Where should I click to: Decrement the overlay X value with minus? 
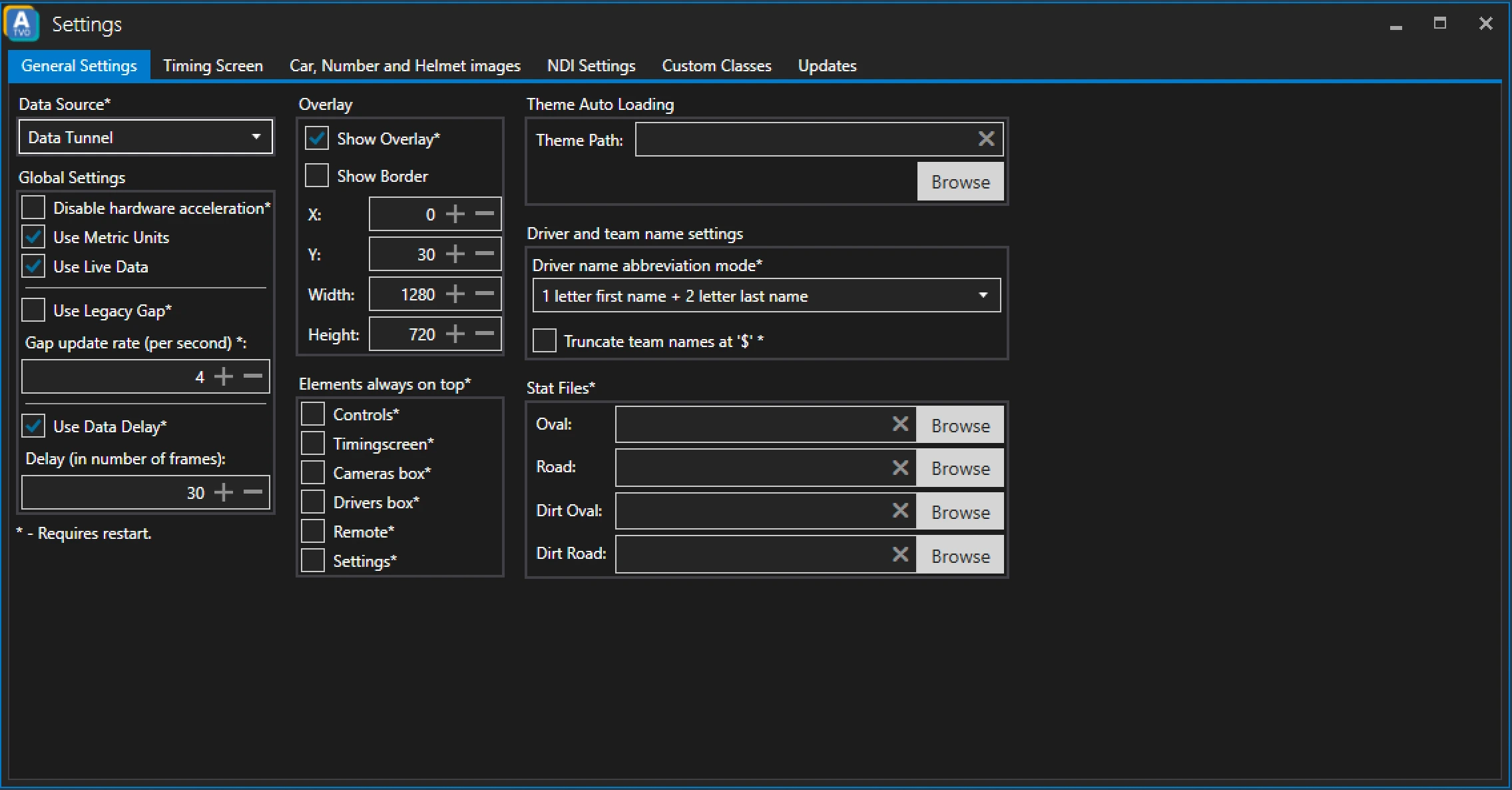pyautogui.click(x=485, y=214)
